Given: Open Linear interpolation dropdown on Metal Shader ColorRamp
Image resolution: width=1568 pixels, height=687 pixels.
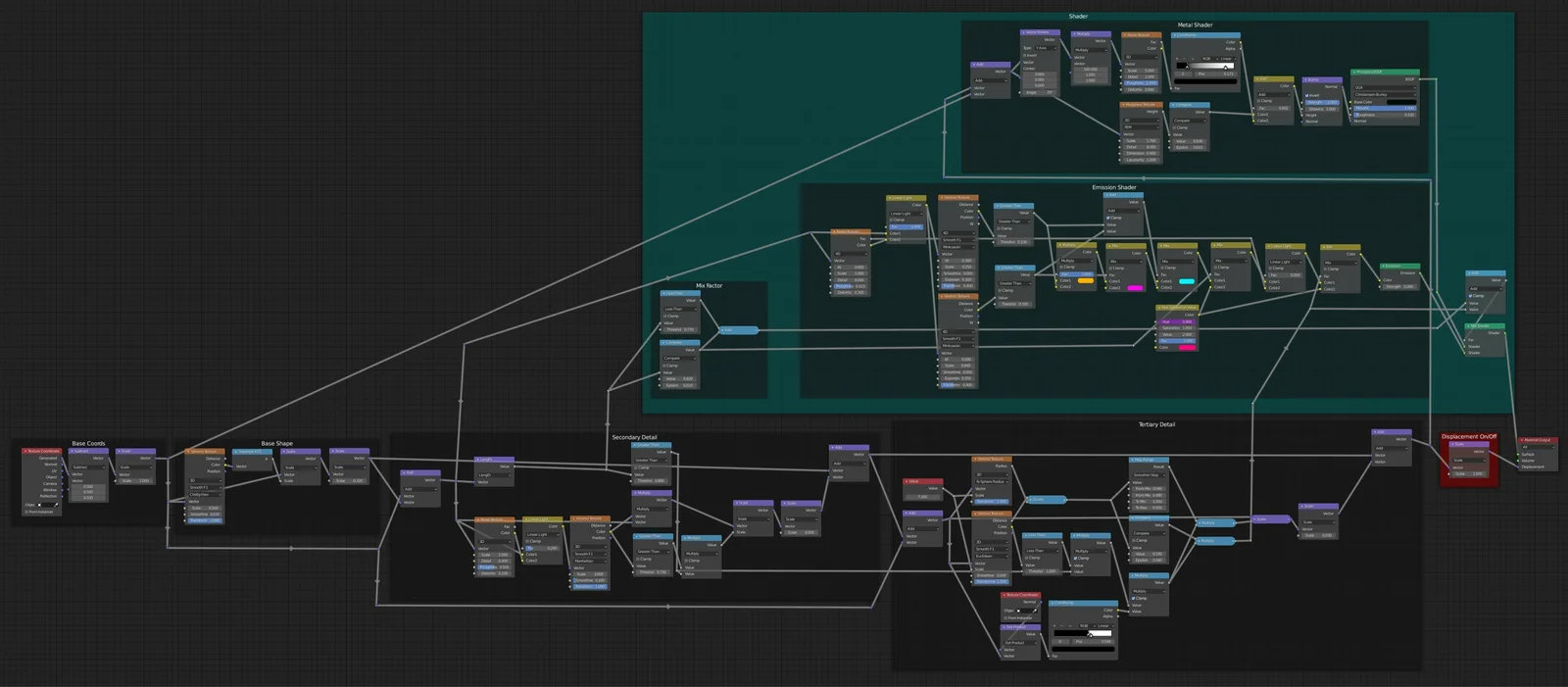Looking at the screenshot, I should pyautogui.click(x=1228, y=59).
